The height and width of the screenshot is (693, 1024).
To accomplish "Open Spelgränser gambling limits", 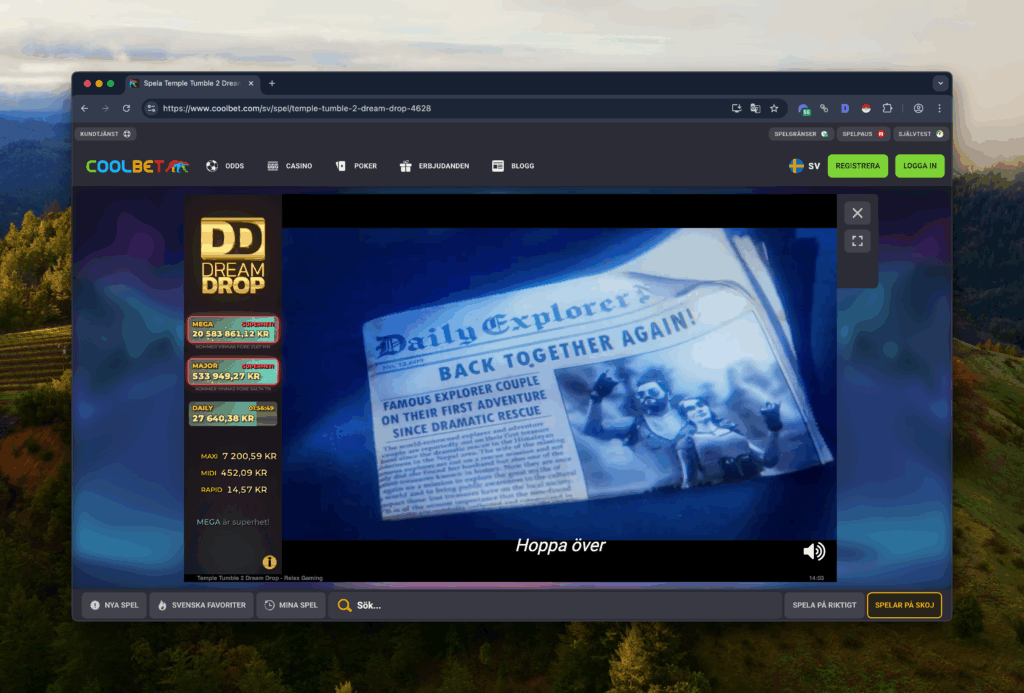I will point(801,134).
